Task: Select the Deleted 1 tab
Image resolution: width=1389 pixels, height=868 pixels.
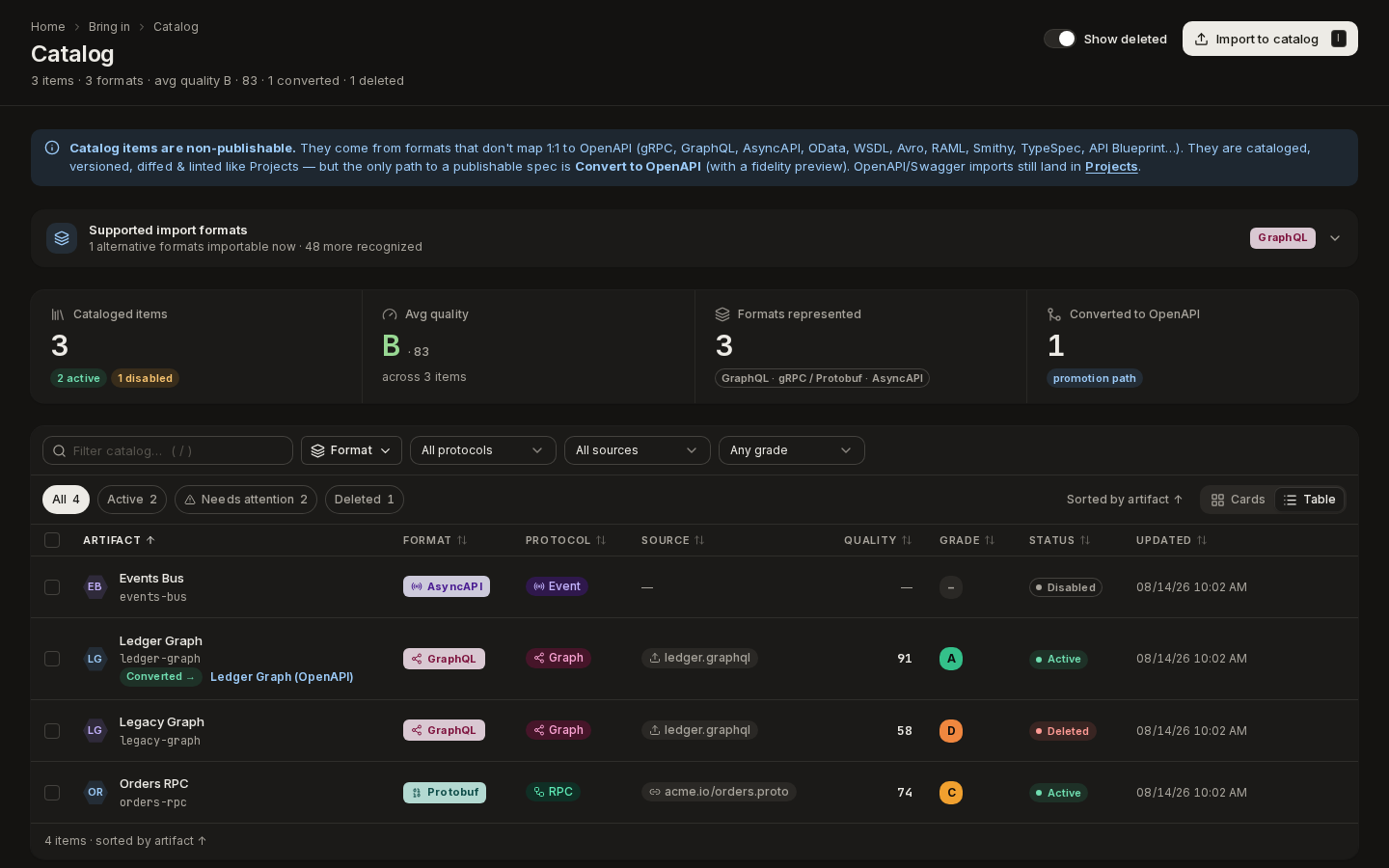Action: point(365,500)
